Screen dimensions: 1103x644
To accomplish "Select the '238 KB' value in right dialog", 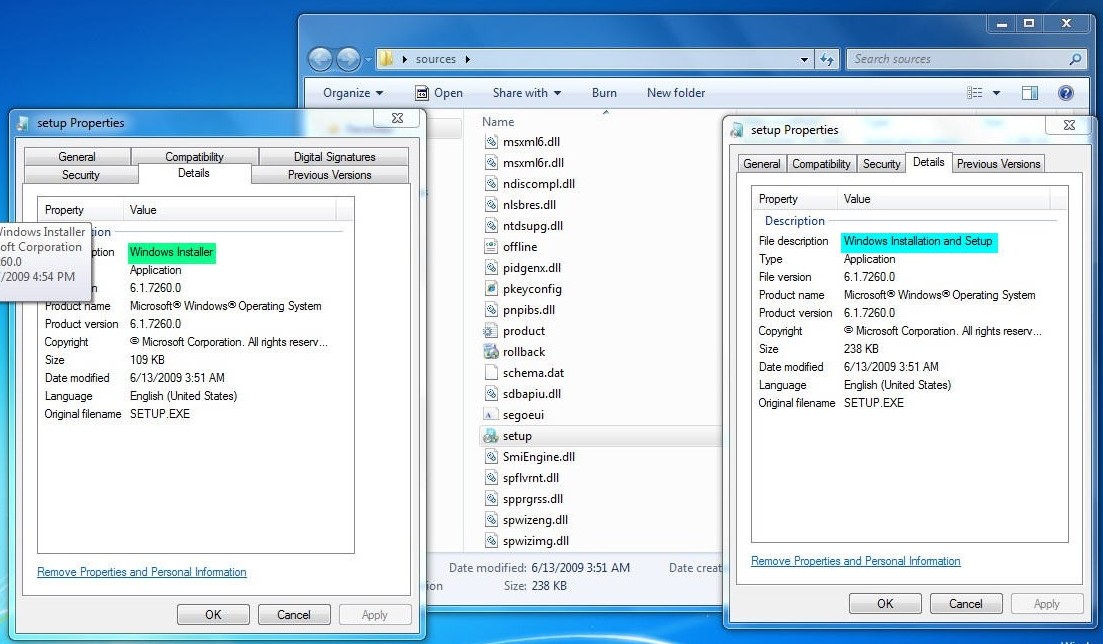I will pyautogui.click(x=861, y=348).
